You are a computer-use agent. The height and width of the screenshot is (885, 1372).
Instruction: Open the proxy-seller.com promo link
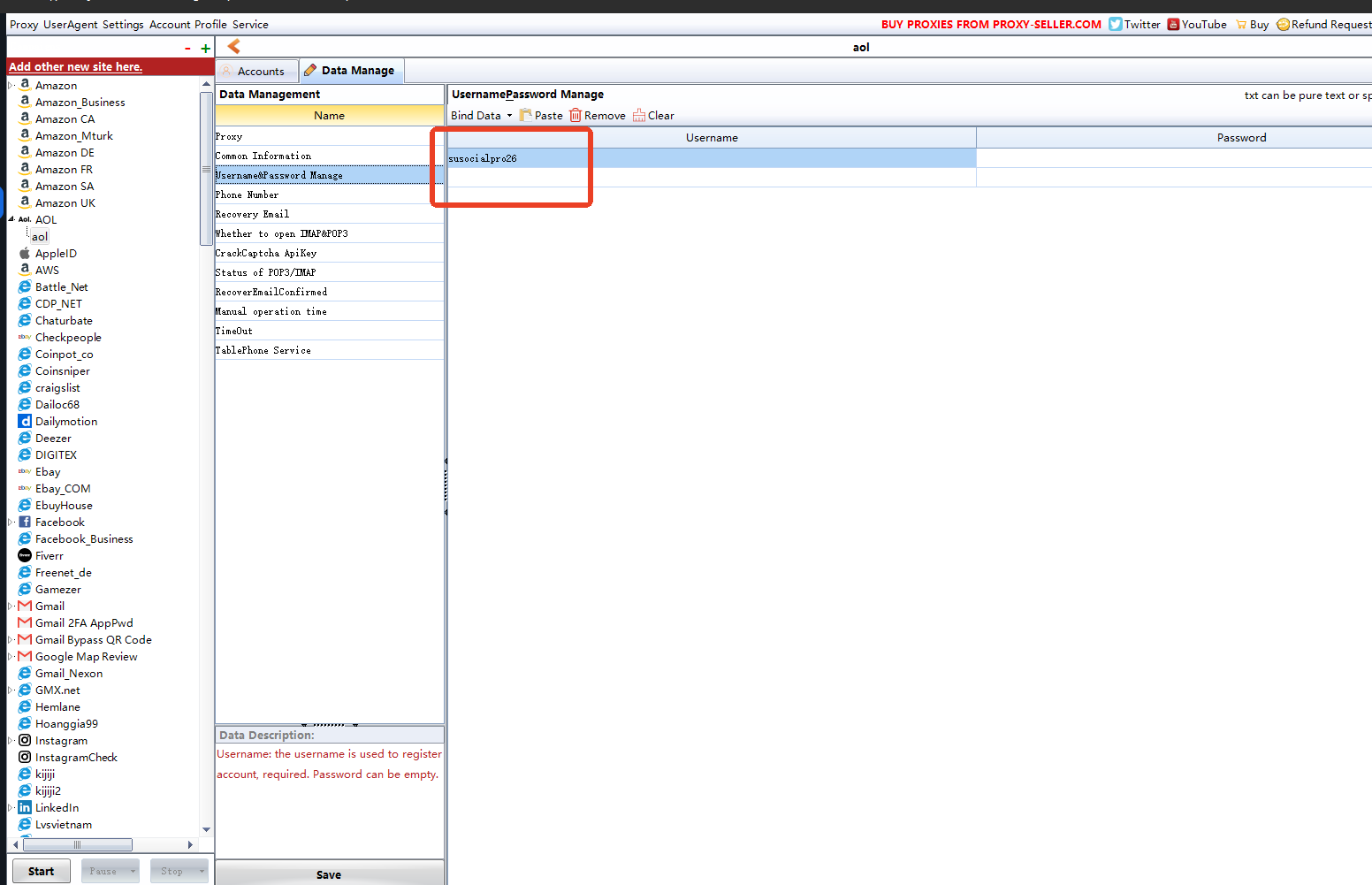pos(991,24)
